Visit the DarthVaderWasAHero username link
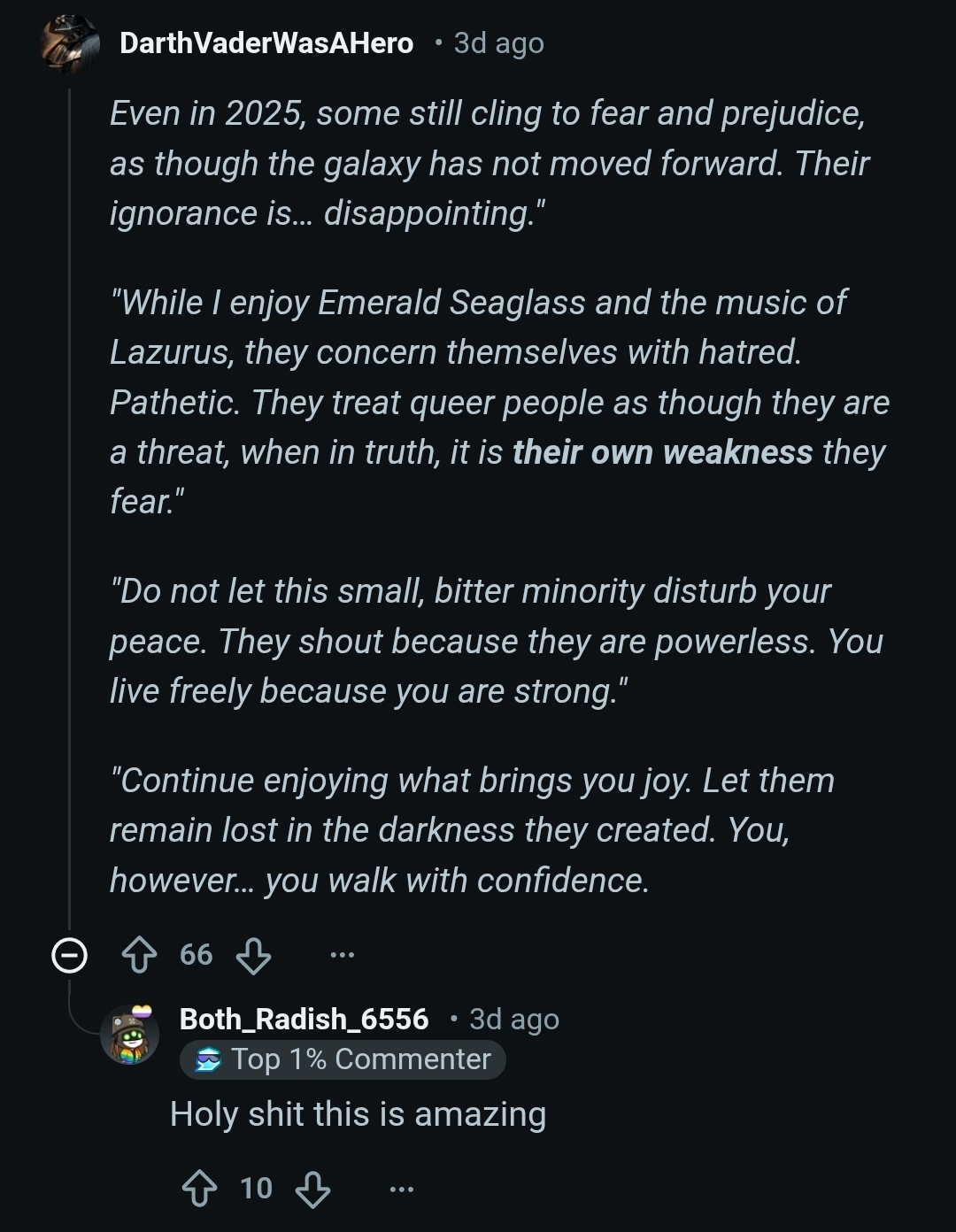The height and width of the screenshot is (1232, 956). (266, 43)
